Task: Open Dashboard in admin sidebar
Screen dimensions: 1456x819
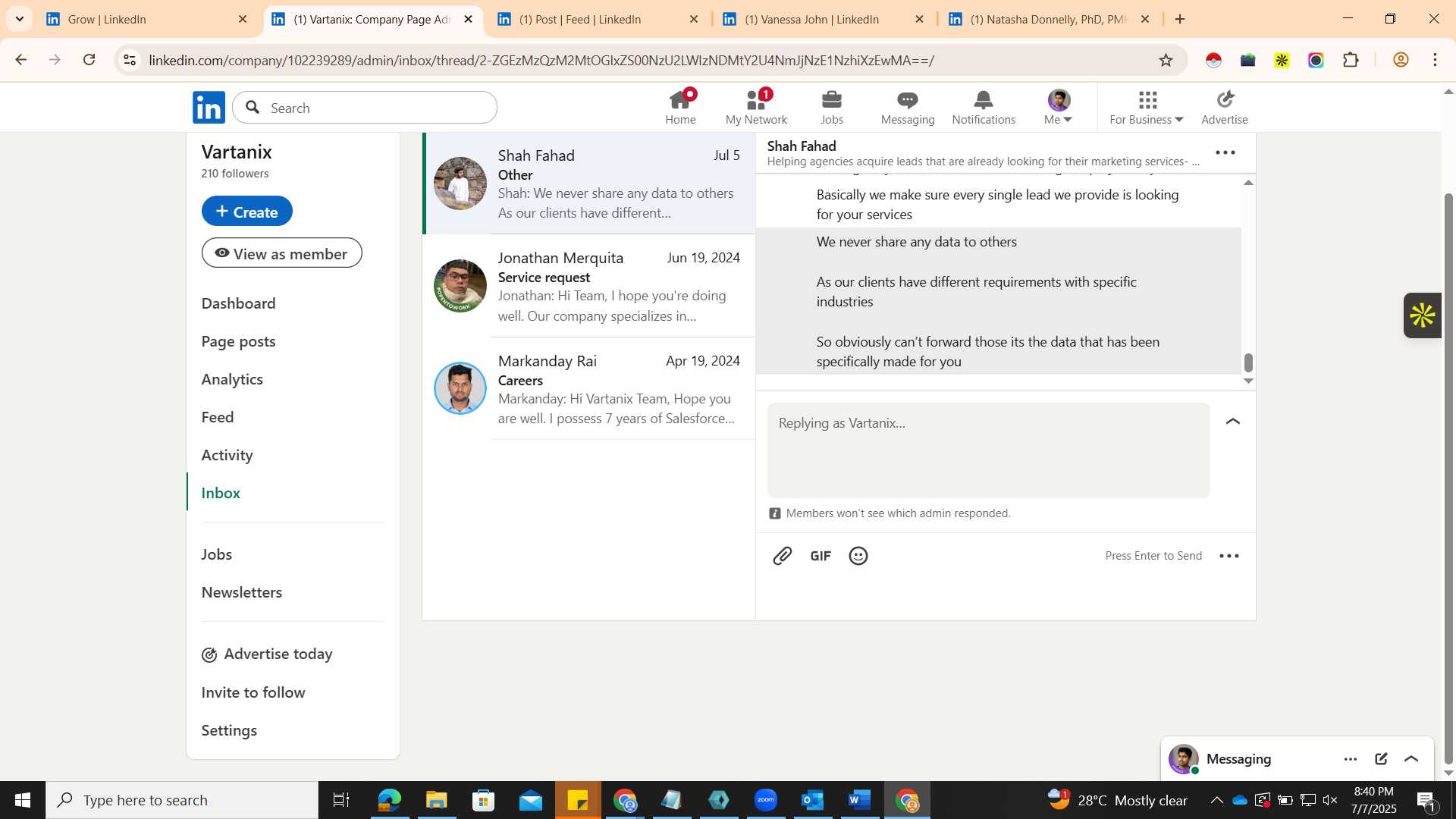Action: coord(239,303)
